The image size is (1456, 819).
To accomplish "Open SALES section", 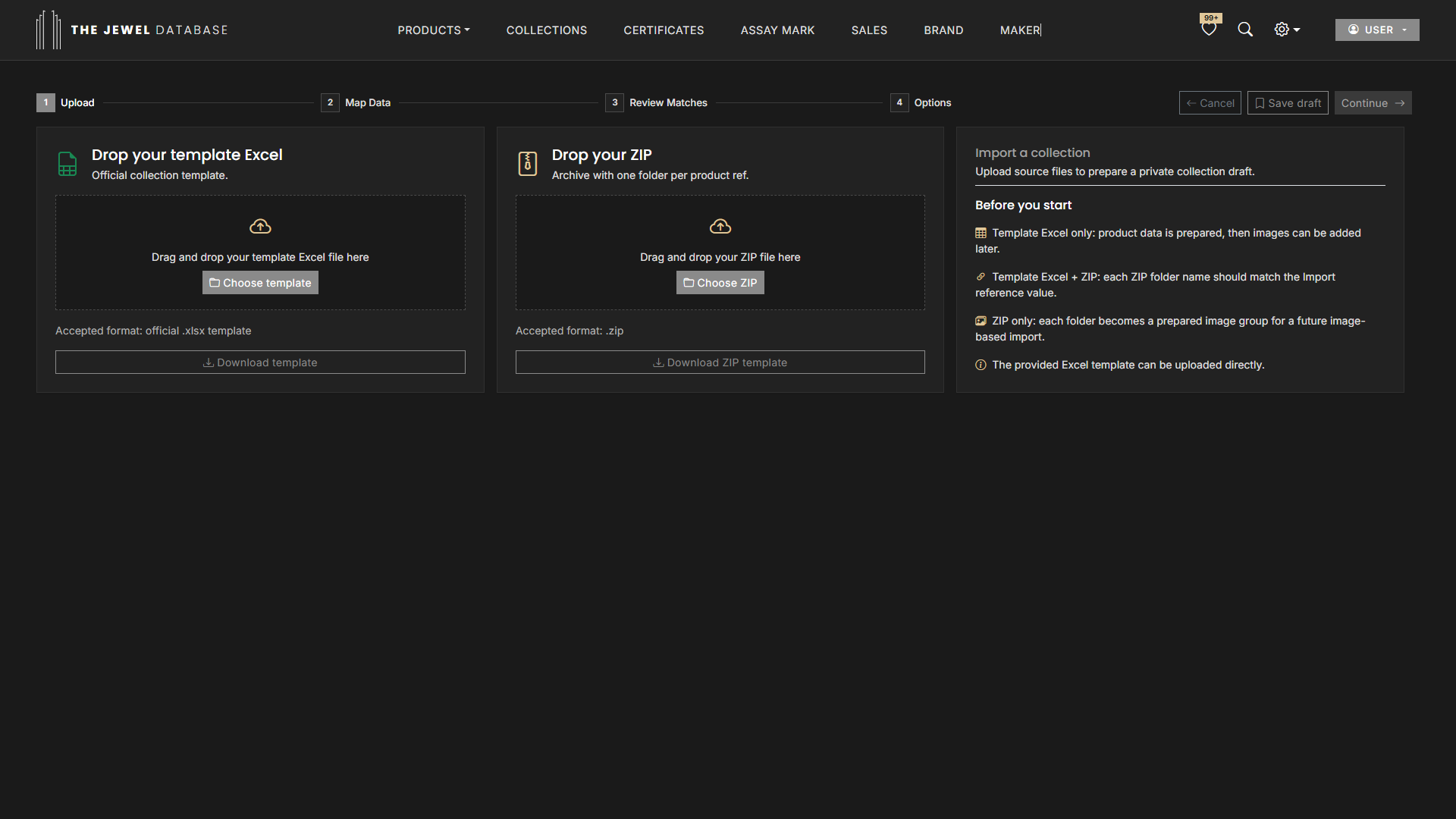I will (x=869, y=30).
